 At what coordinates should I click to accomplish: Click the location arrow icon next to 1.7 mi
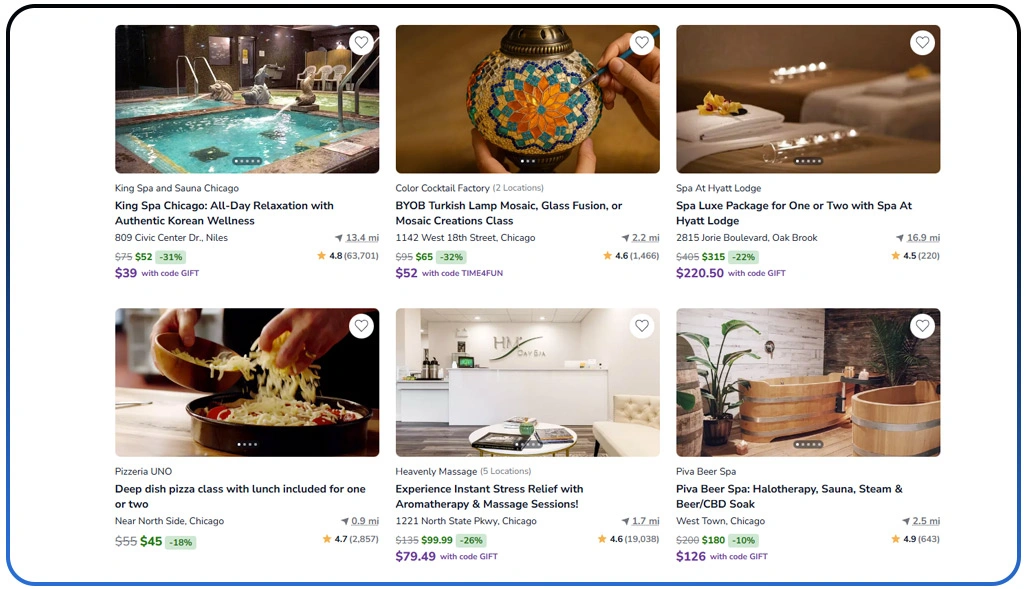pyautogui.click(x=626, y=522)
